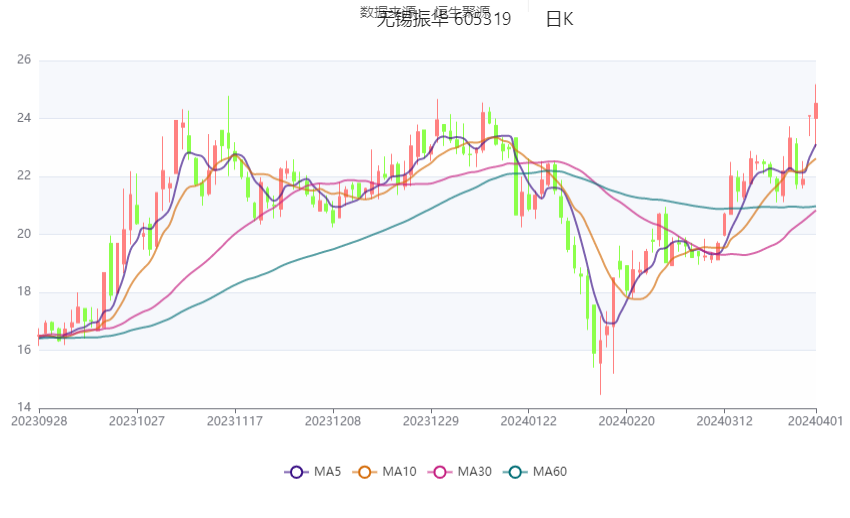Click the 20230928 start date label

tap(39, 422)
